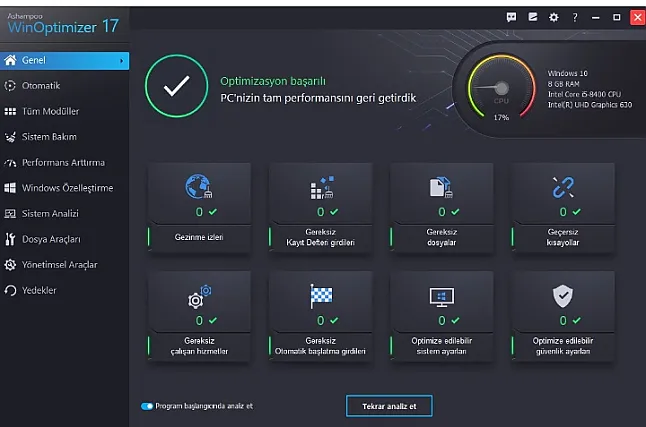Viewport: 646px width, 427px height.
Task: Click the speedometer icon for Performans Arttırma
Action: pos(10,163)
